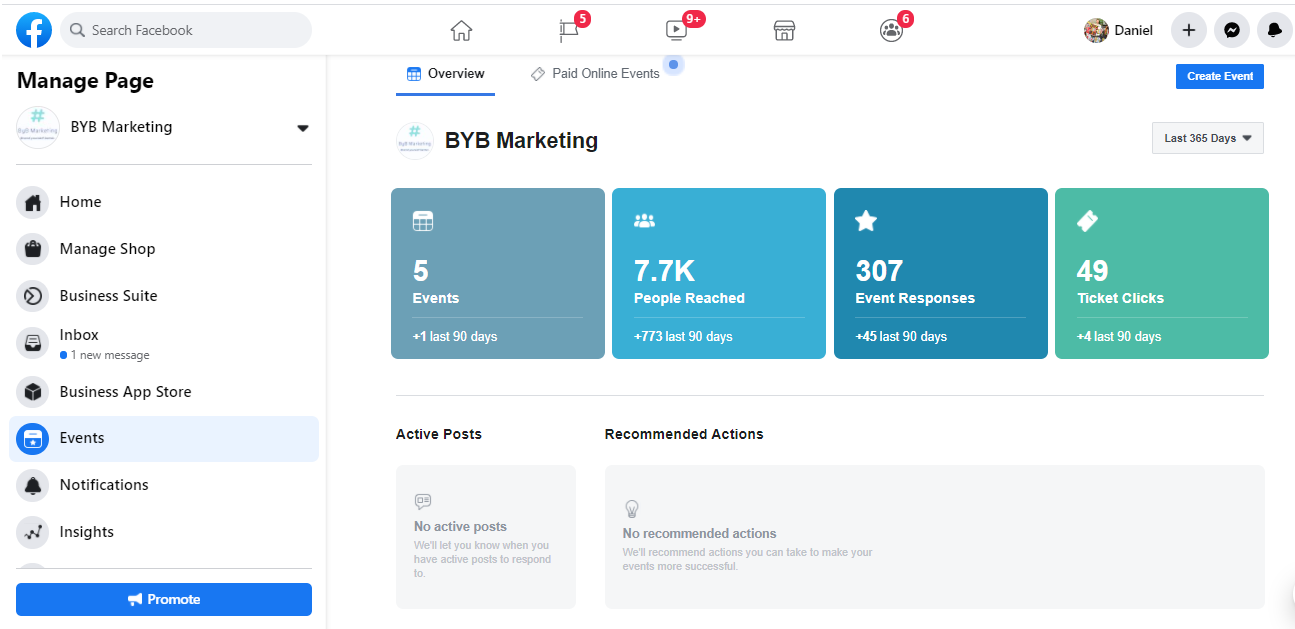The image size is (1295, 629).
Task: Click the 49 Ticket Clicks card
Action: [1162, 273]
